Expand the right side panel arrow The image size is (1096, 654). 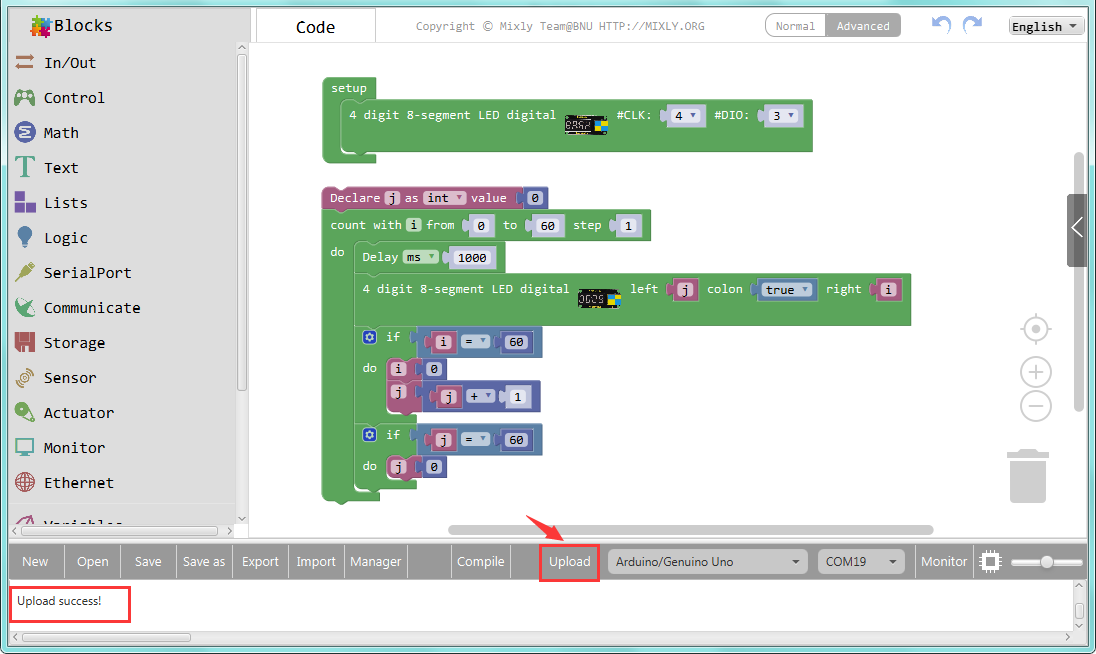click(x=1077, y=228)
